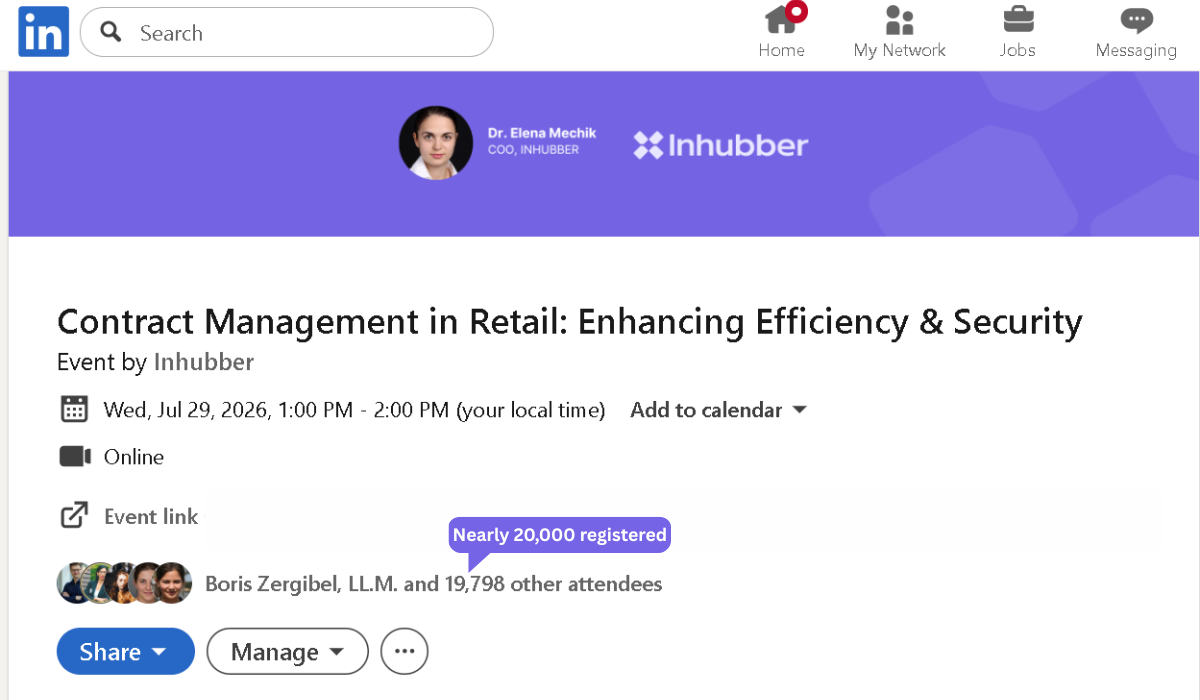Open the My Network tab
Viewport: 1200px width, 700px height.
900,32
